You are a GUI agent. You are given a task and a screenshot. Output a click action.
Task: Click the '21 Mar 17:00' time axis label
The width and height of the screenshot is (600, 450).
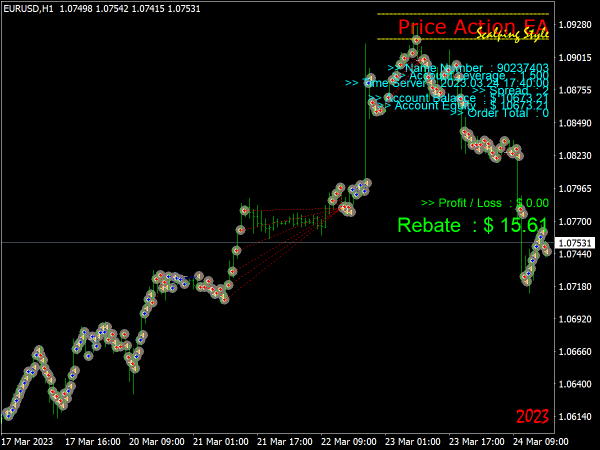tap(285, 442)
